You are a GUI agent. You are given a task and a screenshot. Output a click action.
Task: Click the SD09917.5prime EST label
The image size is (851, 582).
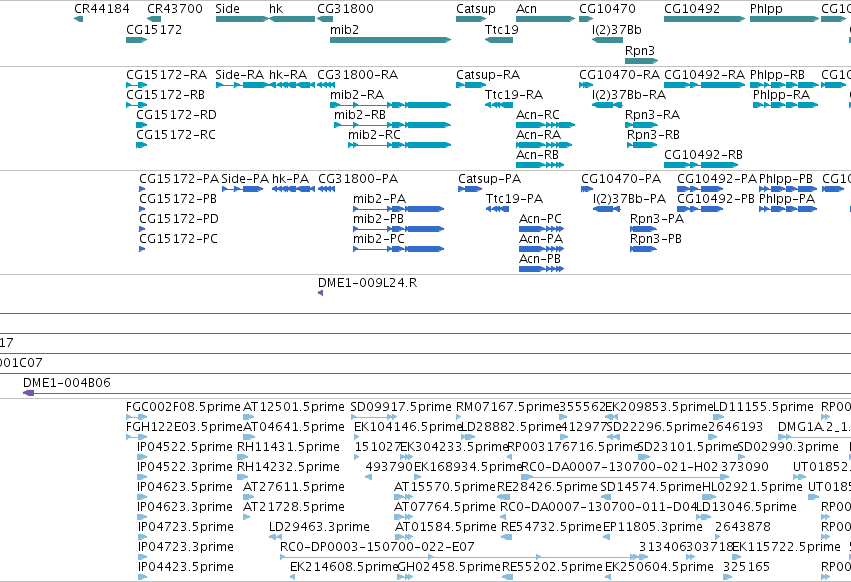coord(401,407)
